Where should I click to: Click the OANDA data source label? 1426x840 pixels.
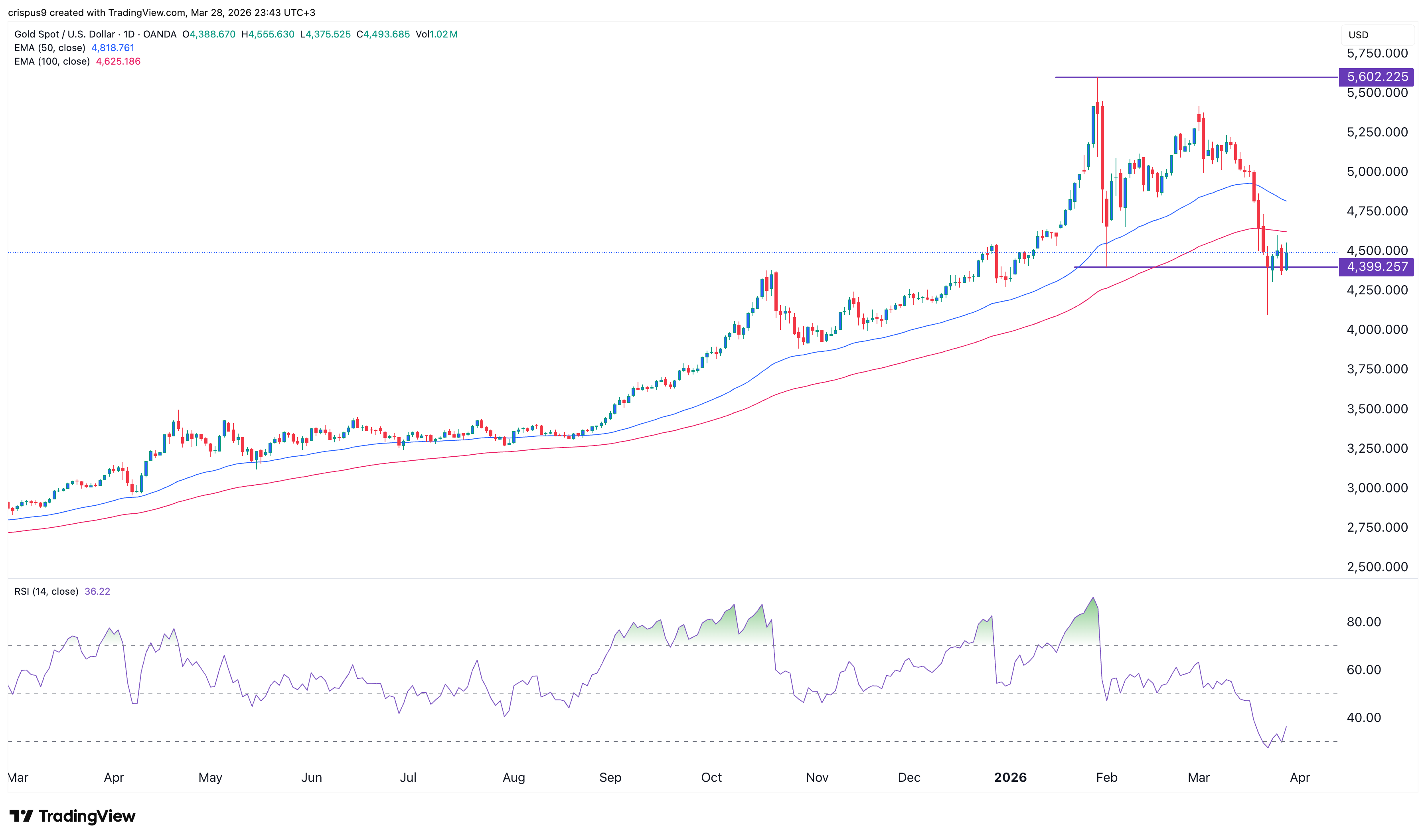click(x=160, y=34)
